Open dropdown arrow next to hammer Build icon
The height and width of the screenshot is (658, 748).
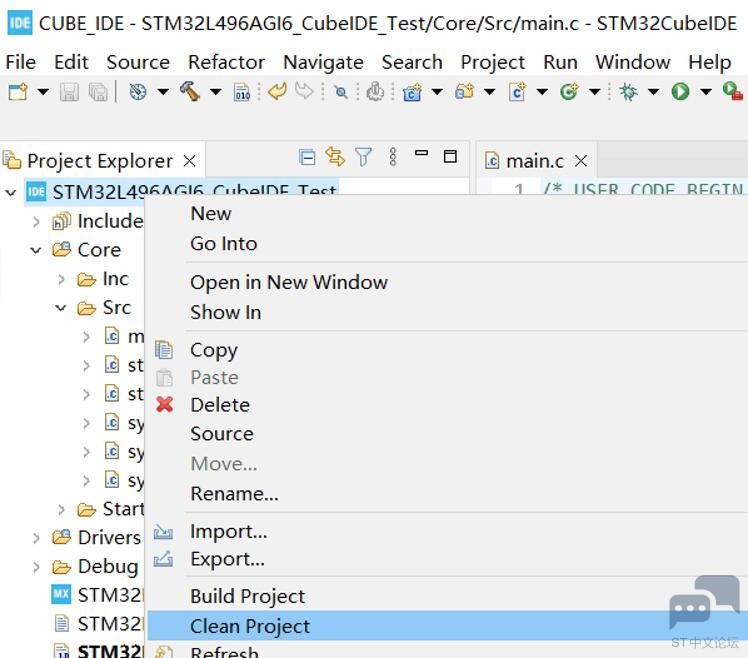tap(216, 92)
